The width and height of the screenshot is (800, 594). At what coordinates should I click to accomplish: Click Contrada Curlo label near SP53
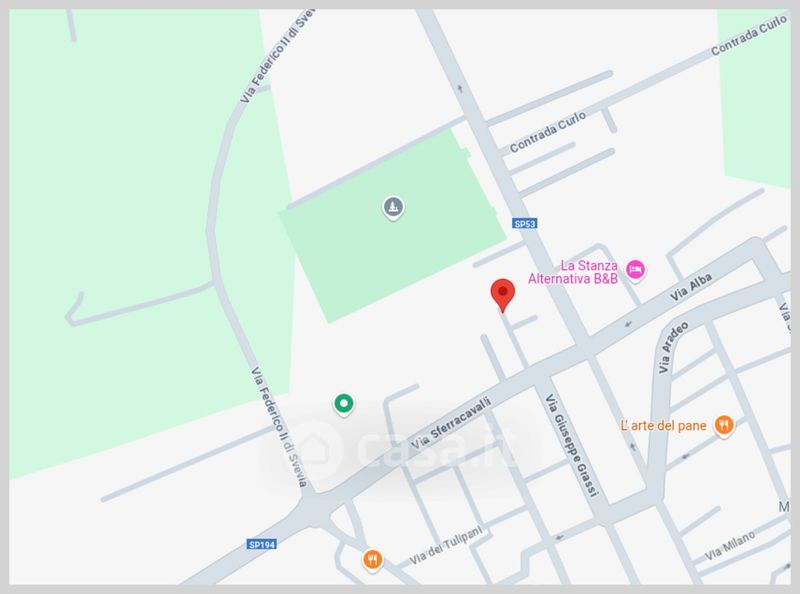547,132
